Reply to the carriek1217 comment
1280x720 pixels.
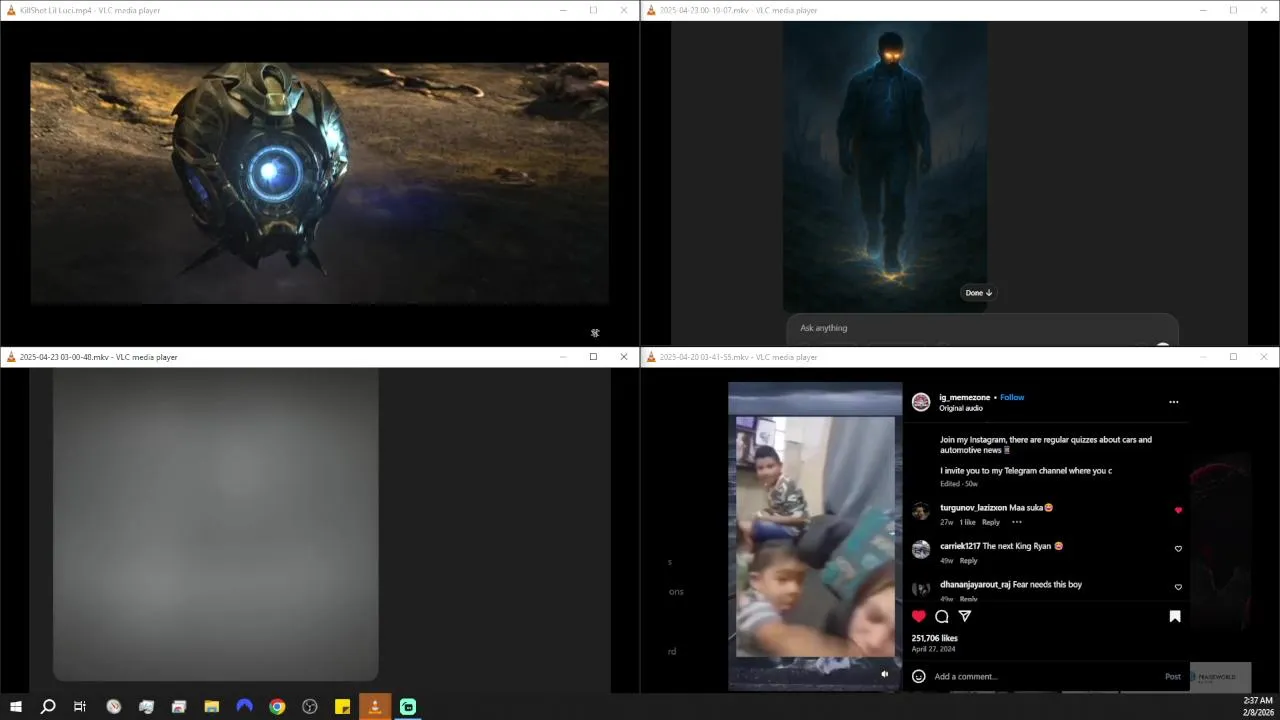(968, 560)
